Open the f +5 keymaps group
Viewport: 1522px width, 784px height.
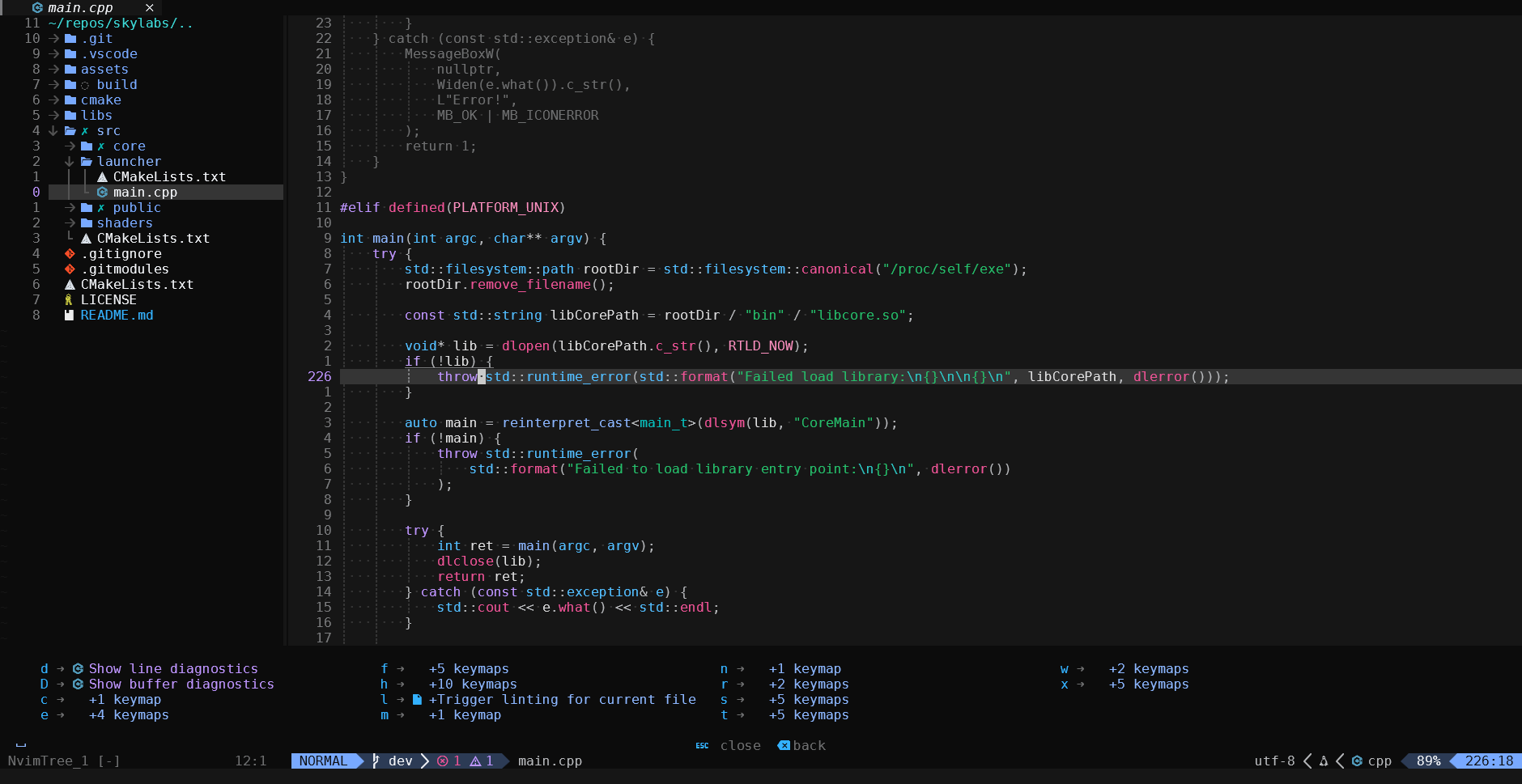pos(469,669)
